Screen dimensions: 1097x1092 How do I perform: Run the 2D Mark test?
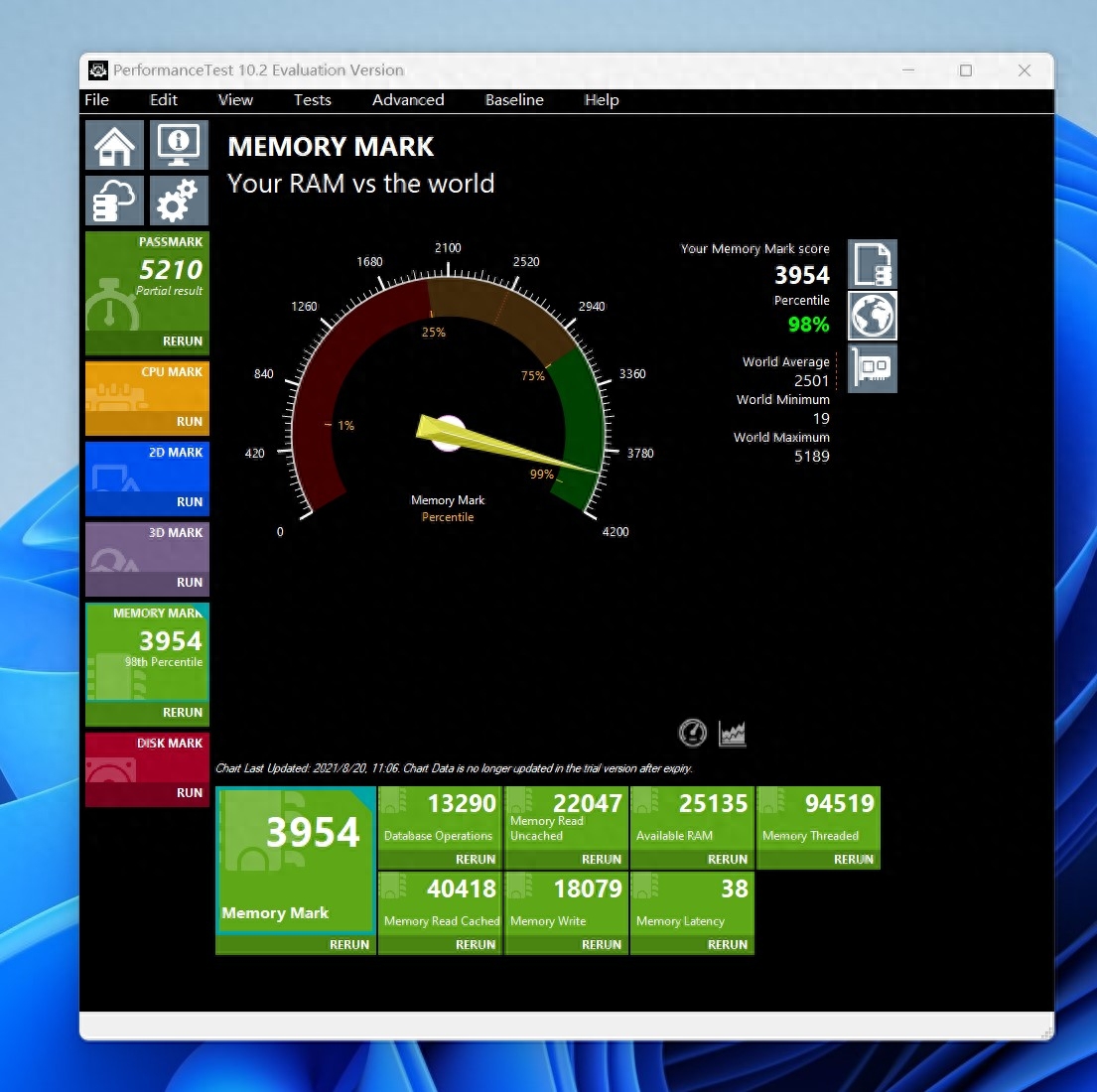(189, 502)
